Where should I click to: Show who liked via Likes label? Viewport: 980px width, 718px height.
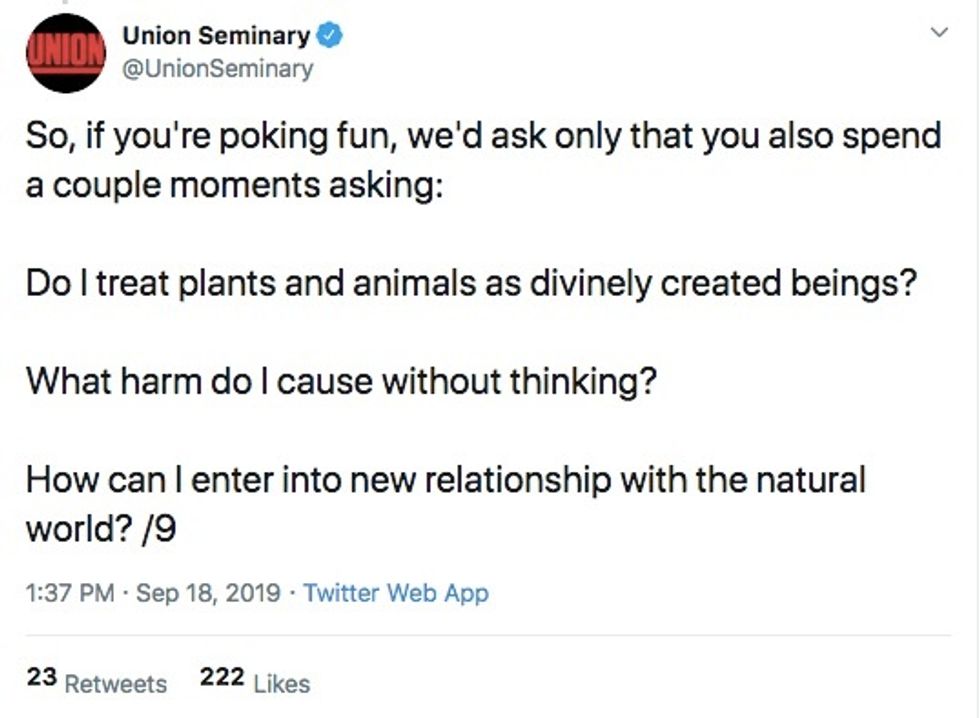[x=282, y=684]
